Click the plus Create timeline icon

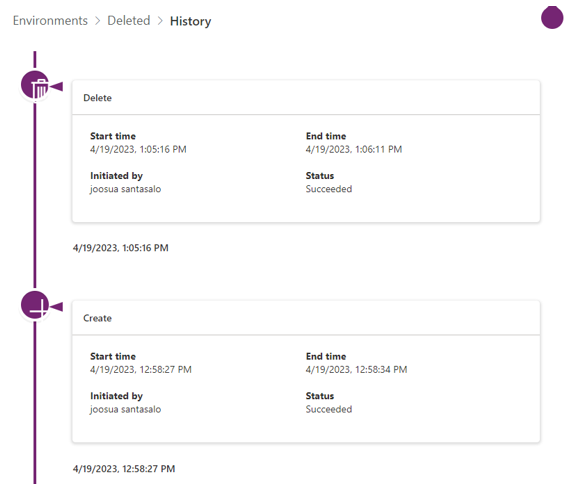click(x=35, y=305)
